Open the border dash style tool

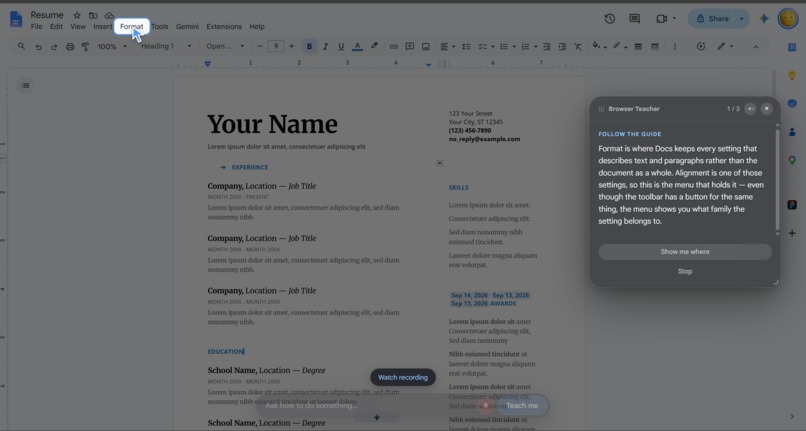click(x=654, y=47)
